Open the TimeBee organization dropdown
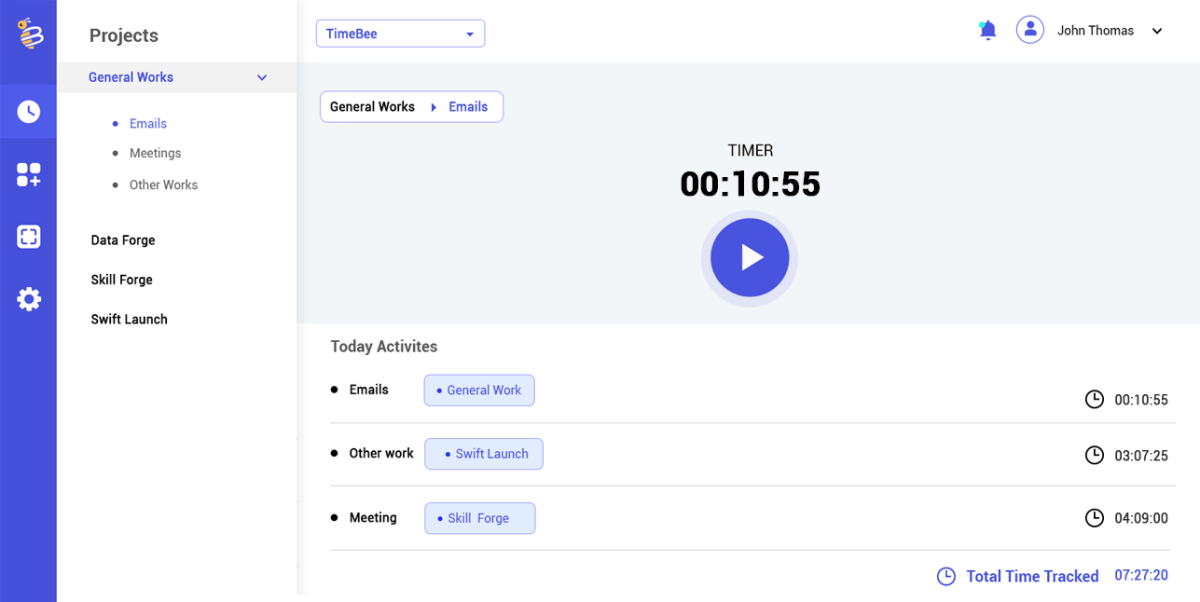The width and height of the screenshot is (1200, 602). tap(400, 33)
